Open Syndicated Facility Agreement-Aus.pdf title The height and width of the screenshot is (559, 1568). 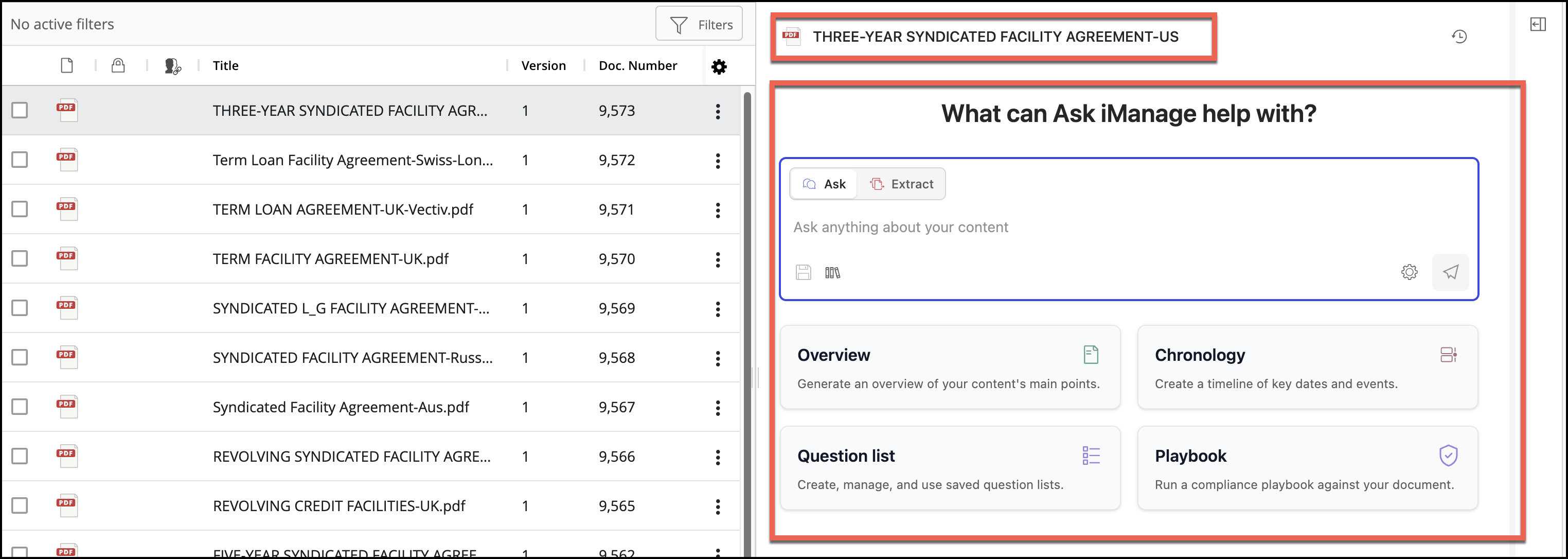coord(341,407)
